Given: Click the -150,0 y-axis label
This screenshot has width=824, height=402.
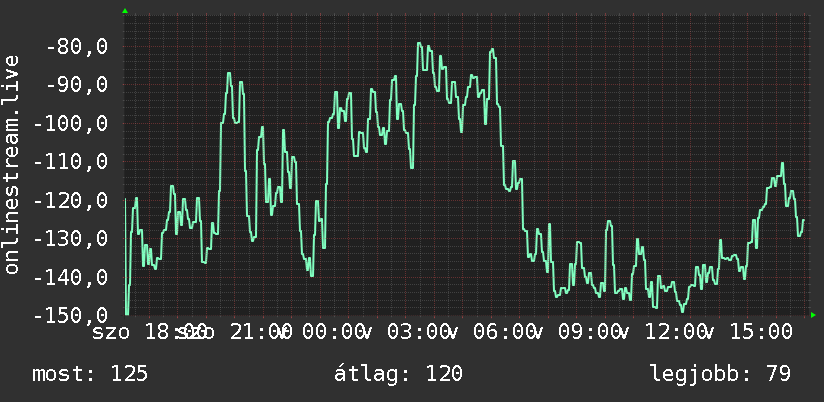Looking at the screenshot, I should point(71,315).
